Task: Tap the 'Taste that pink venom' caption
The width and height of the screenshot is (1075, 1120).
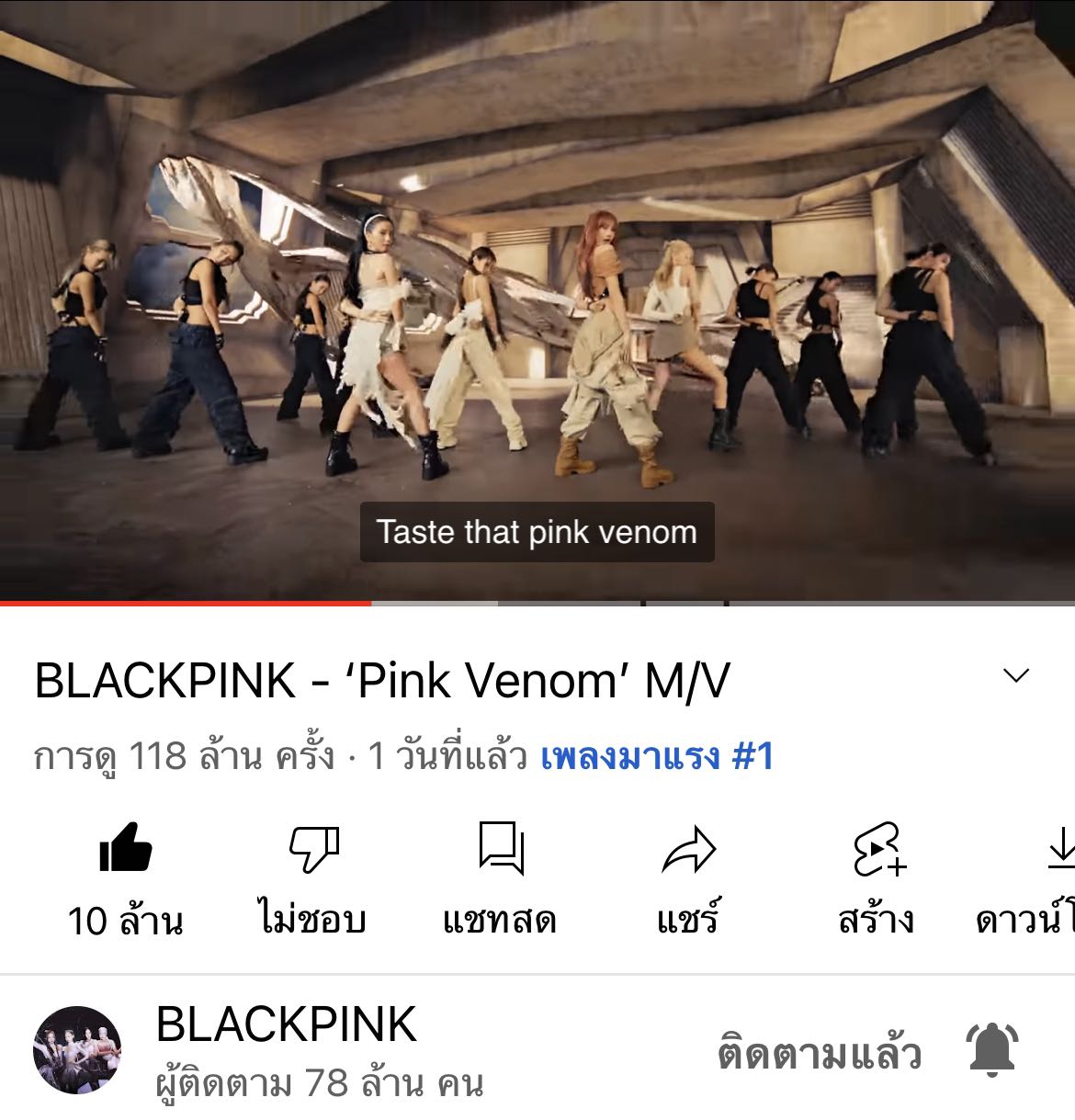Action: [x=537, y=532]
